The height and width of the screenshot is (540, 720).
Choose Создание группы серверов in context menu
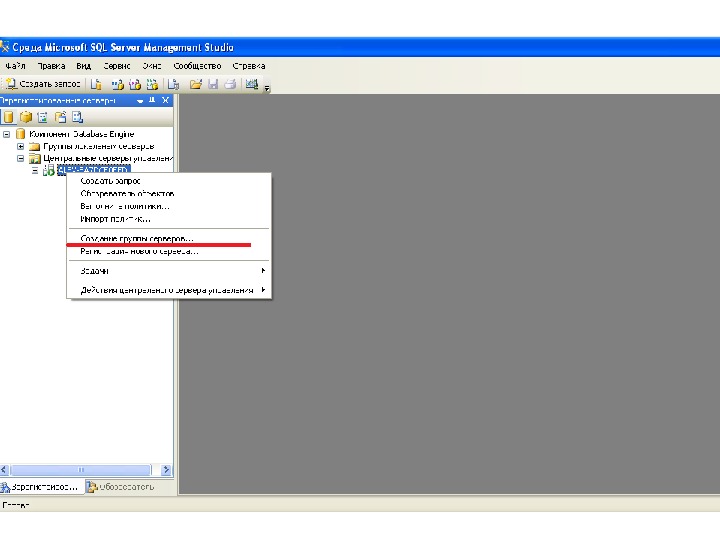click(x=169, y=239)
